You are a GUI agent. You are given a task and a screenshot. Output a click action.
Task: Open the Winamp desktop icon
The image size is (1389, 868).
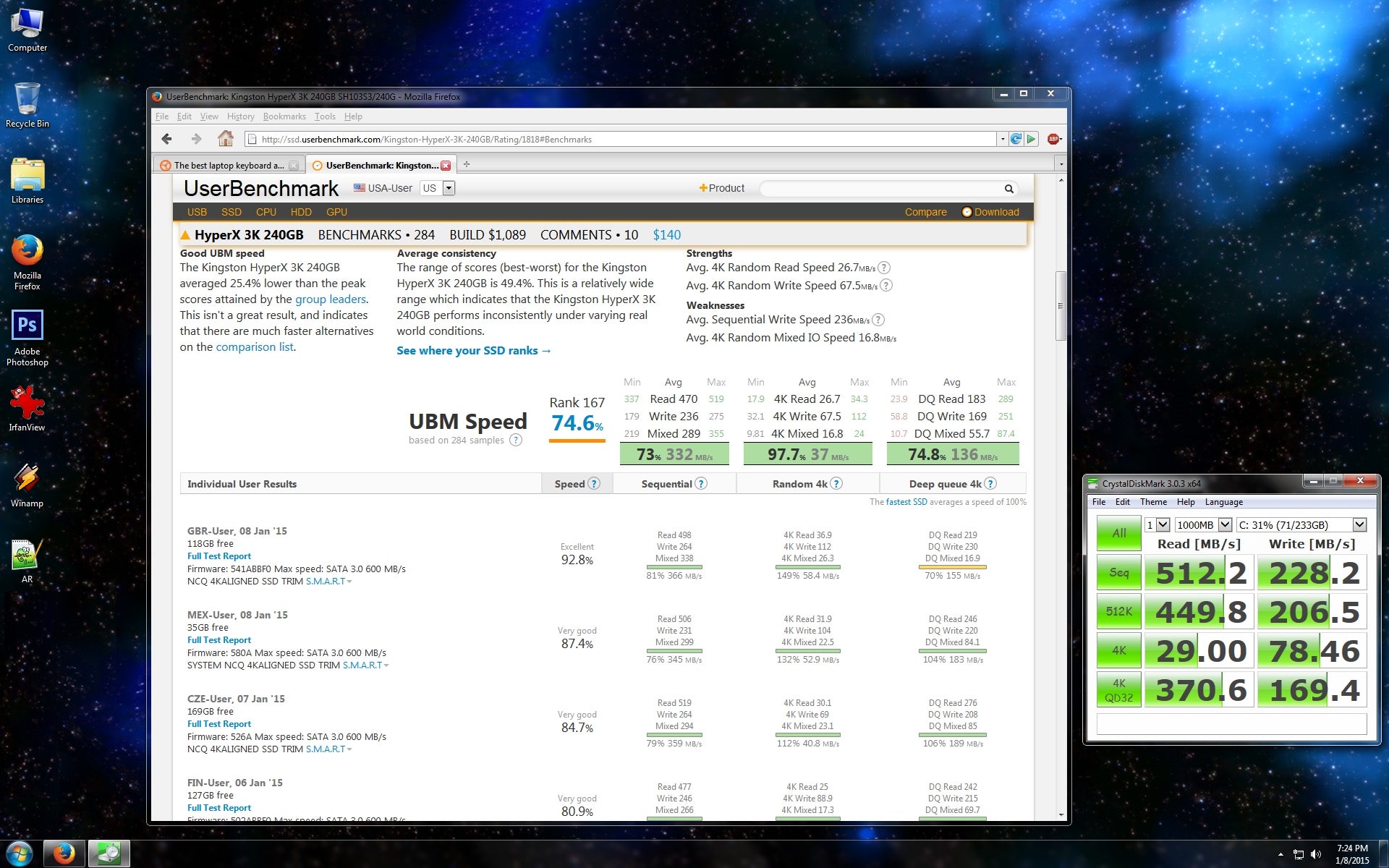(27, 485)
